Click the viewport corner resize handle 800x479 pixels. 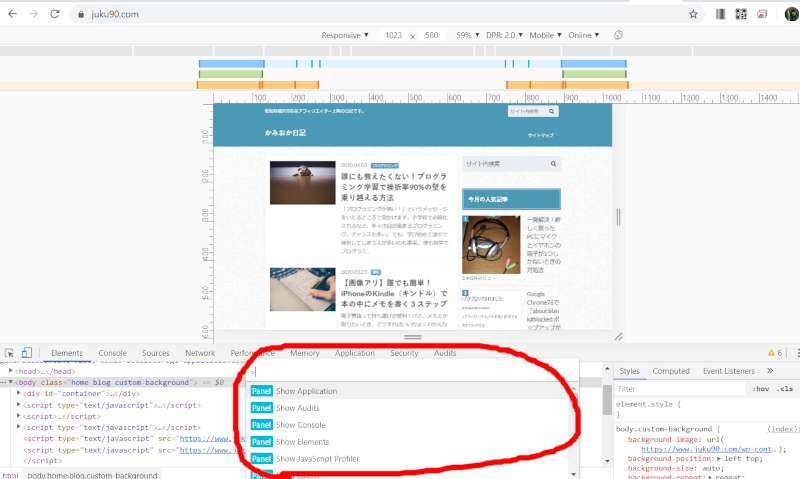(x=618, y=337)
